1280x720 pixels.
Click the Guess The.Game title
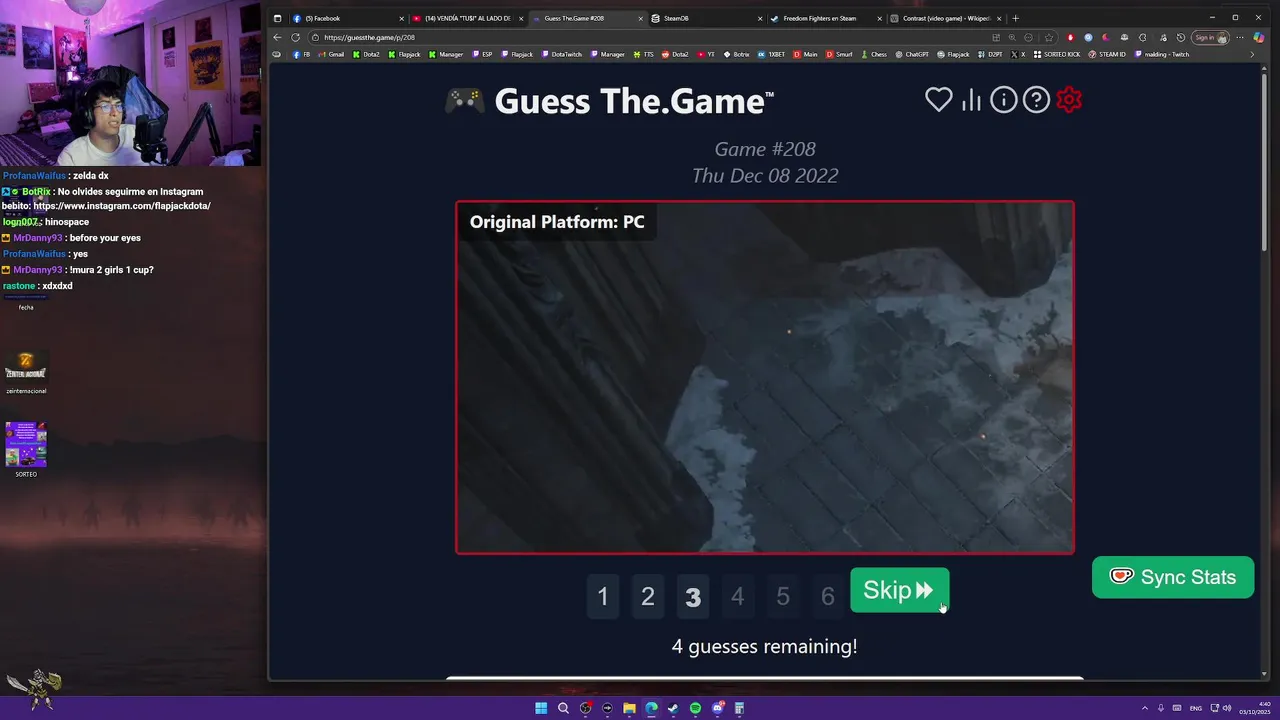[x=634, y=101]
